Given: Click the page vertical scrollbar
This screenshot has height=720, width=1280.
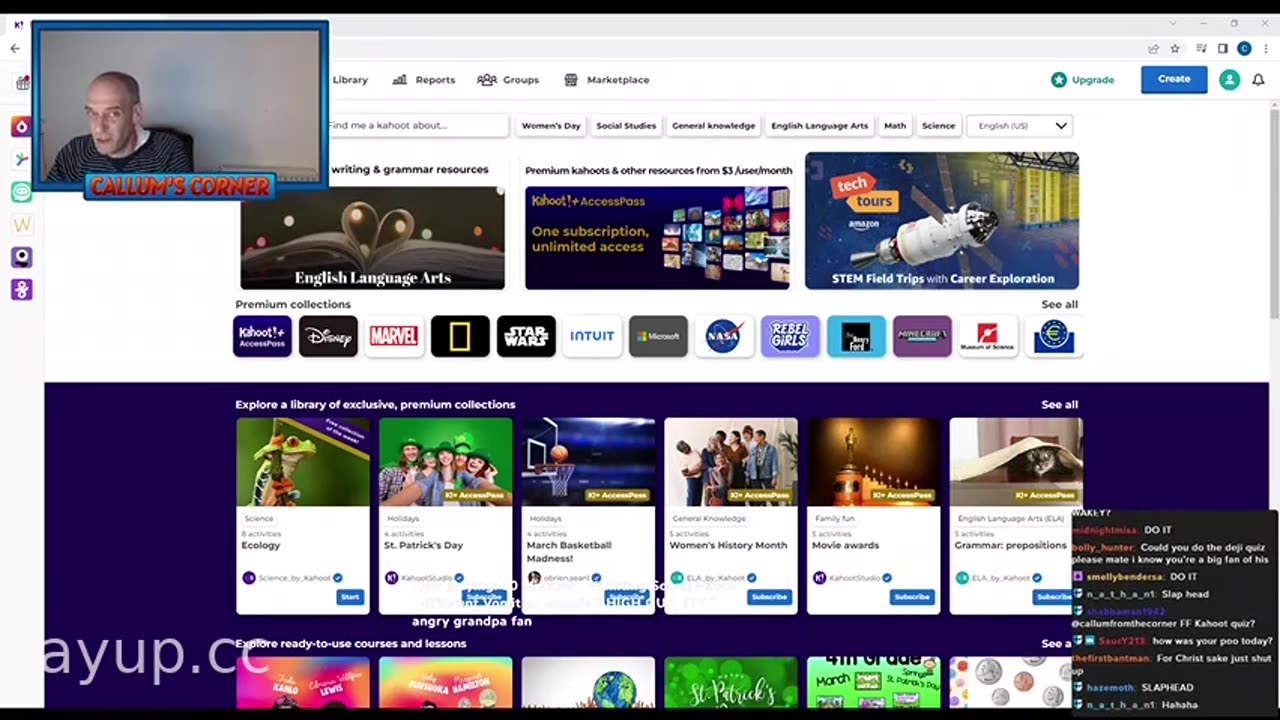Looking at the screenshot, I should pos(1274,215).
